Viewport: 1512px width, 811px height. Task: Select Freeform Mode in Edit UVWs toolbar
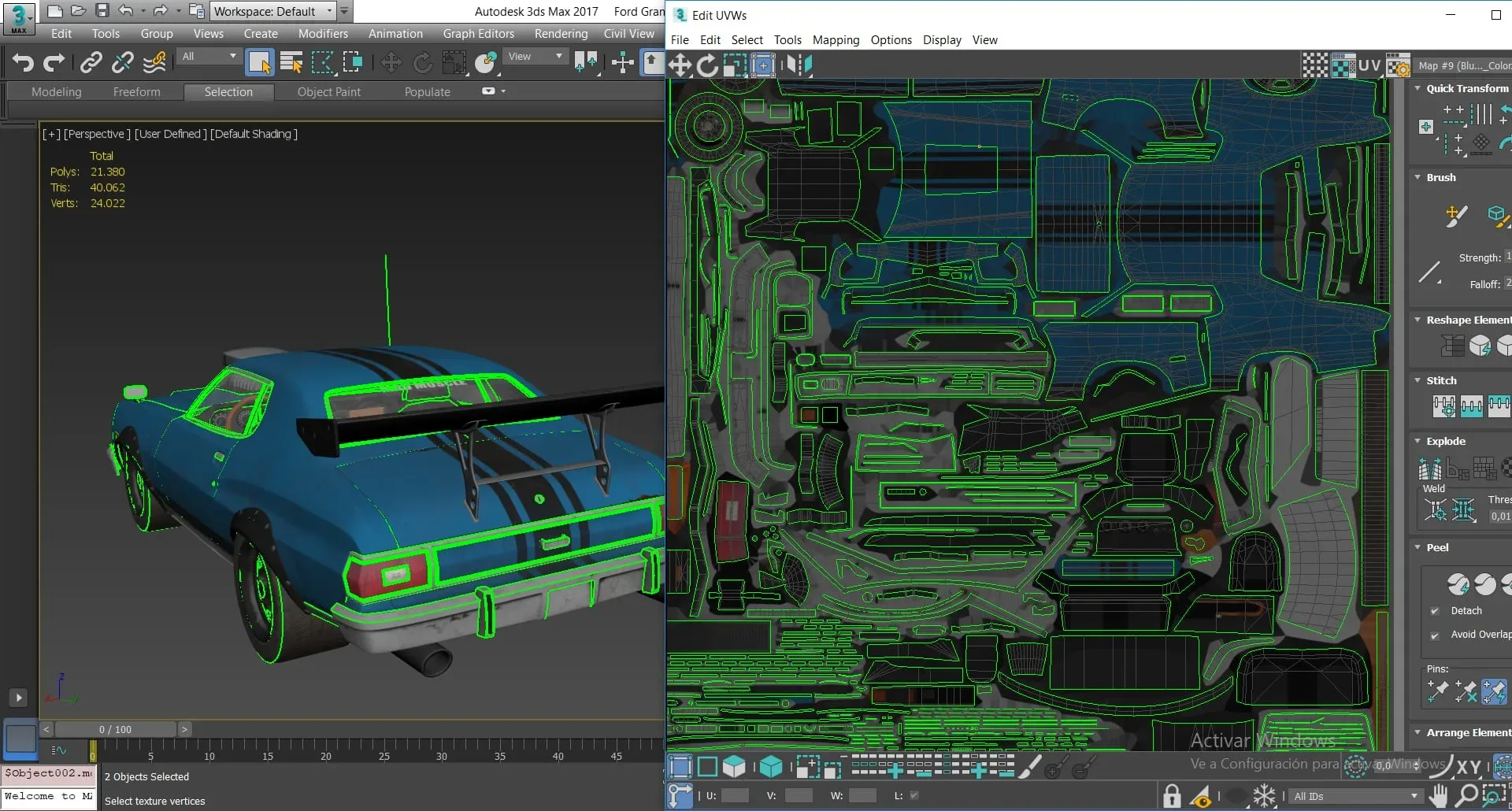763,65
